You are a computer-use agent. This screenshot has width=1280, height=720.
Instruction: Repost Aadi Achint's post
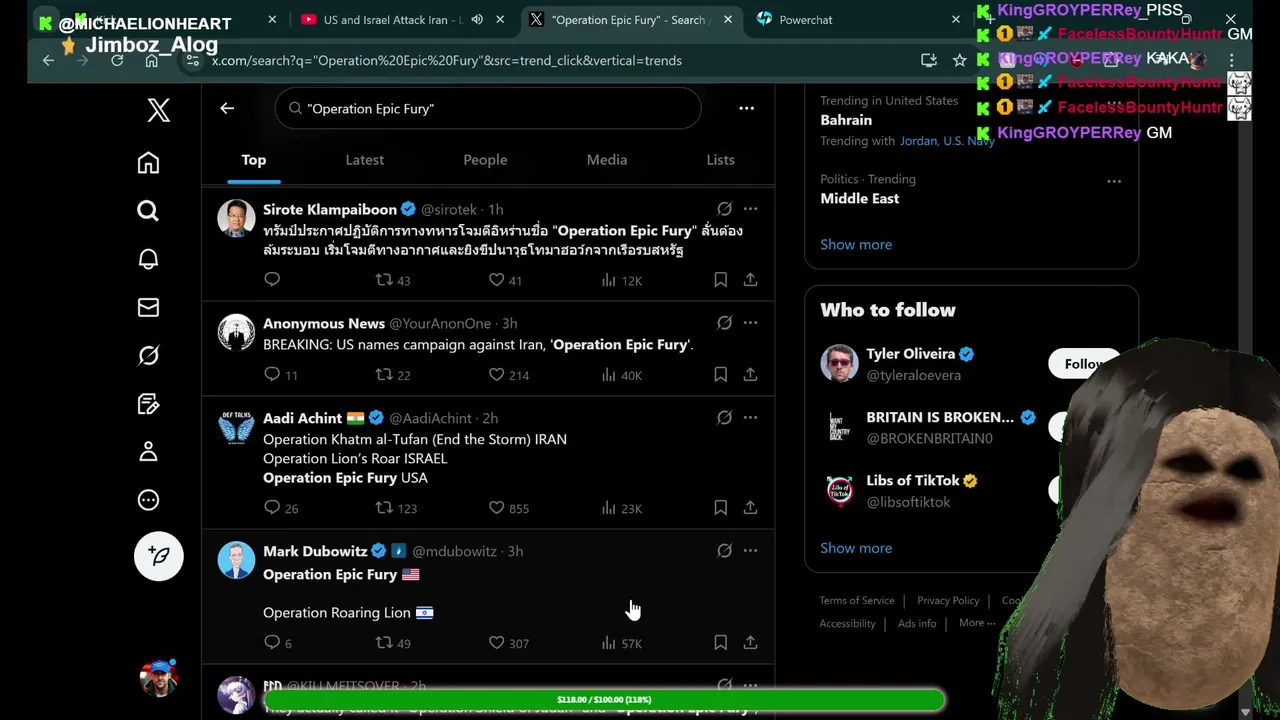tap(395, 508)
